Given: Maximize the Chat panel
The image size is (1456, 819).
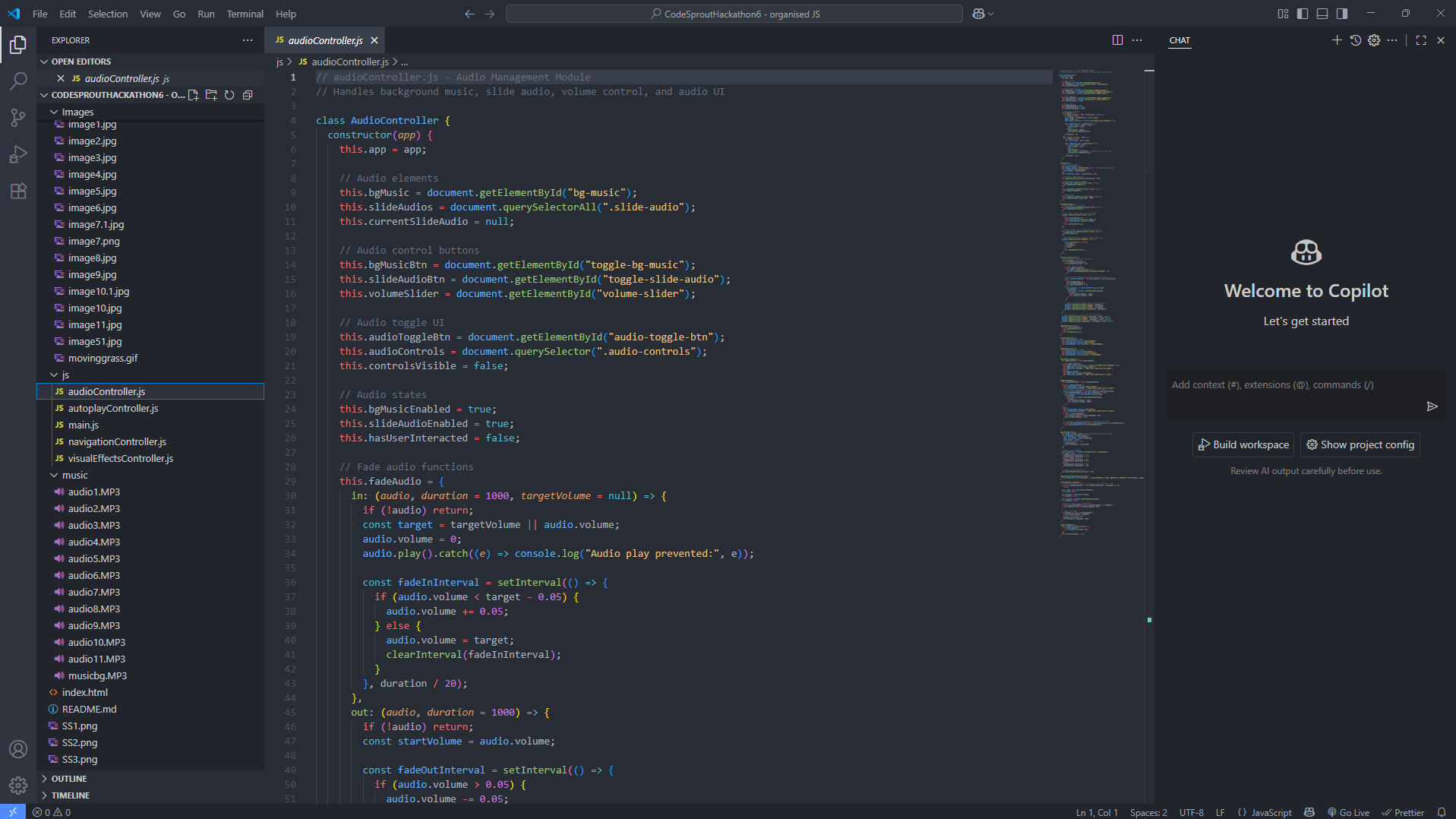Looking at the screenshot, I should 1421,40.
